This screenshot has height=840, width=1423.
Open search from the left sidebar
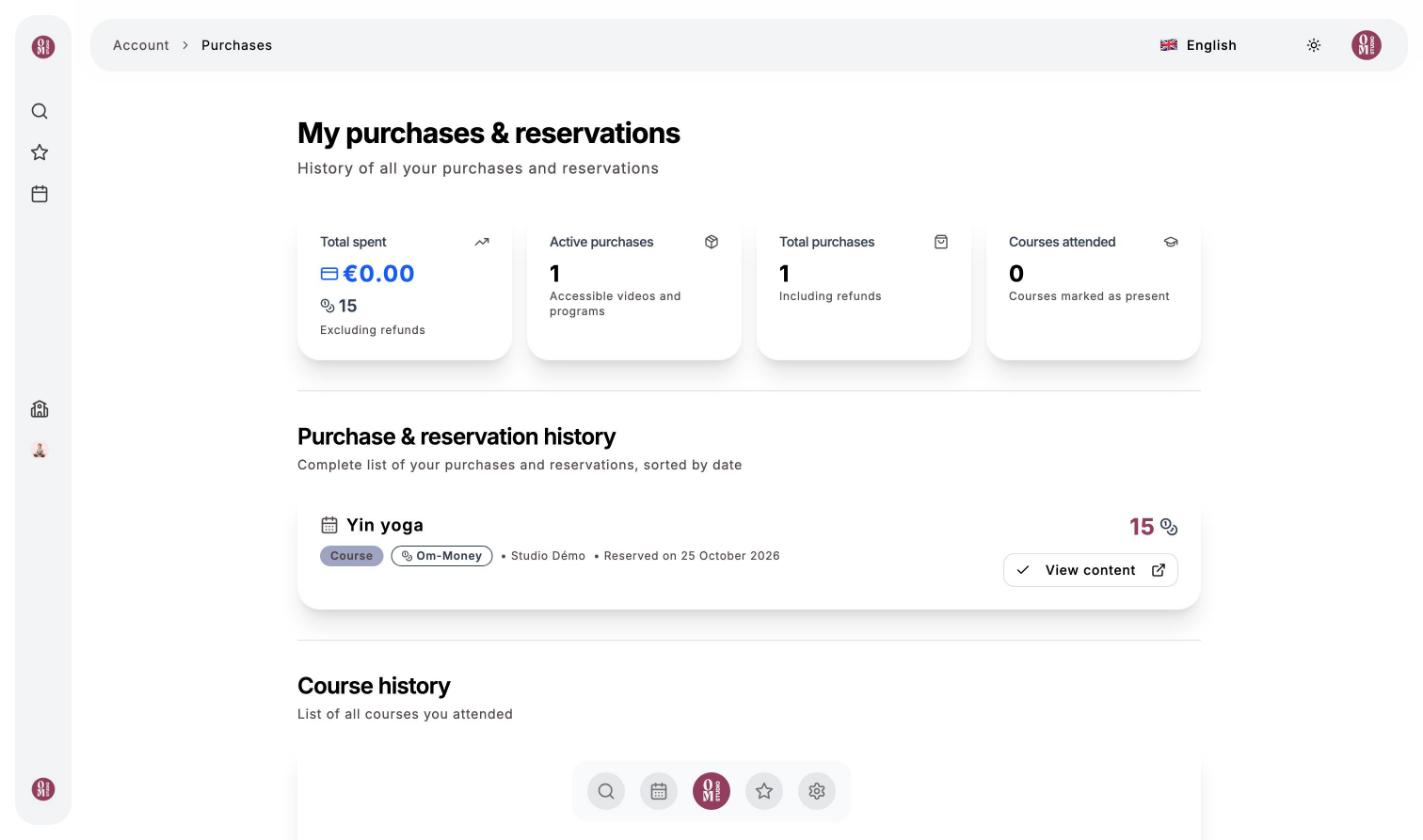[40, 111]
